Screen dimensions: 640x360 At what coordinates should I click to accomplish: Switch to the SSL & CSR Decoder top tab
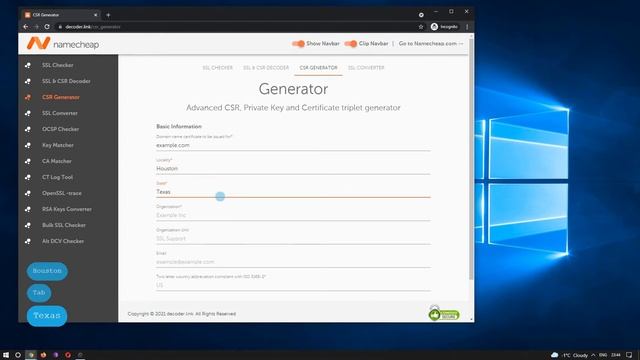point(266,68)
